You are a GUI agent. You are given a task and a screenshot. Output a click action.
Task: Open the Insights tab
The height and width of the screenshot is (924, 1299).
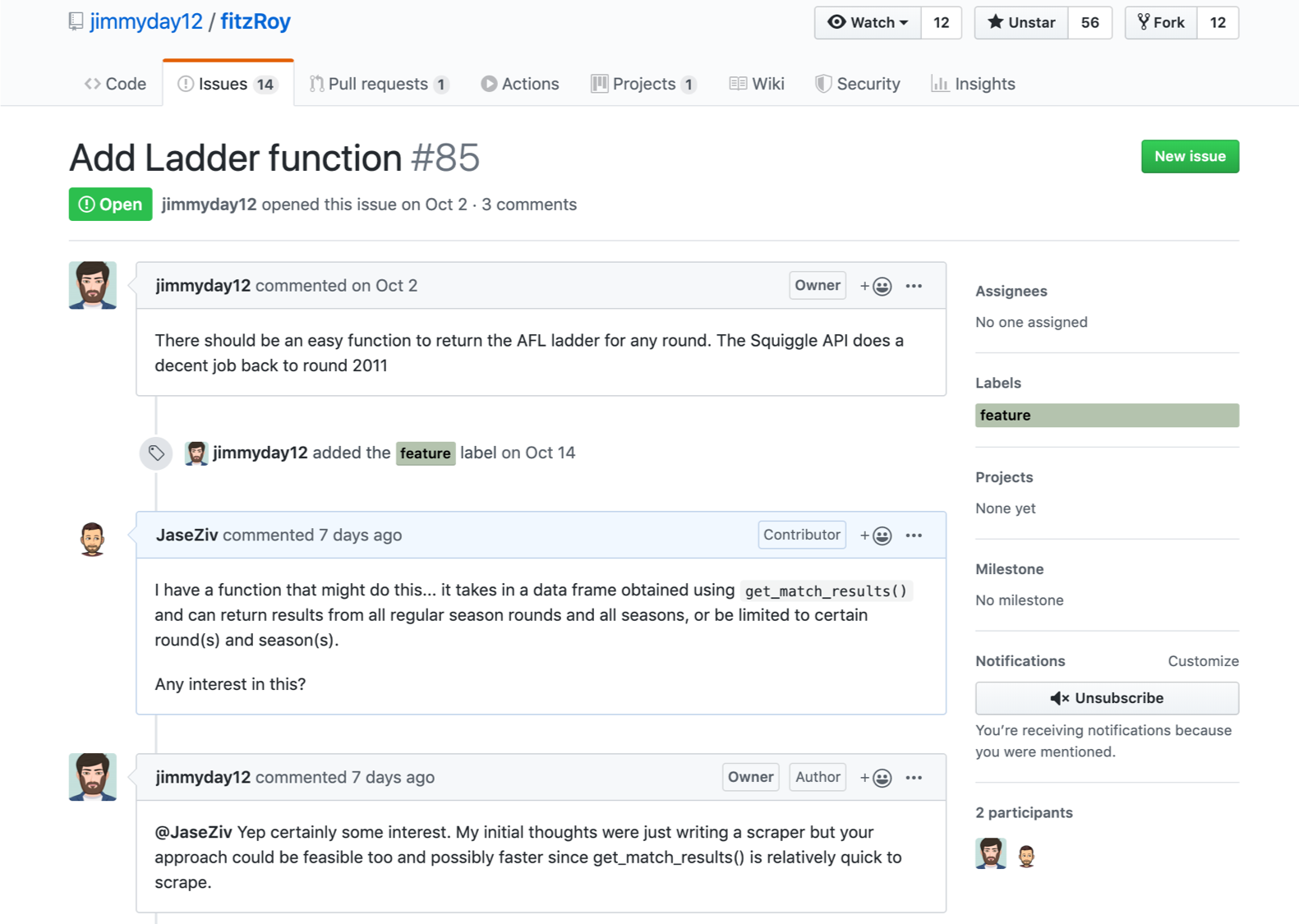pos(973,84)
